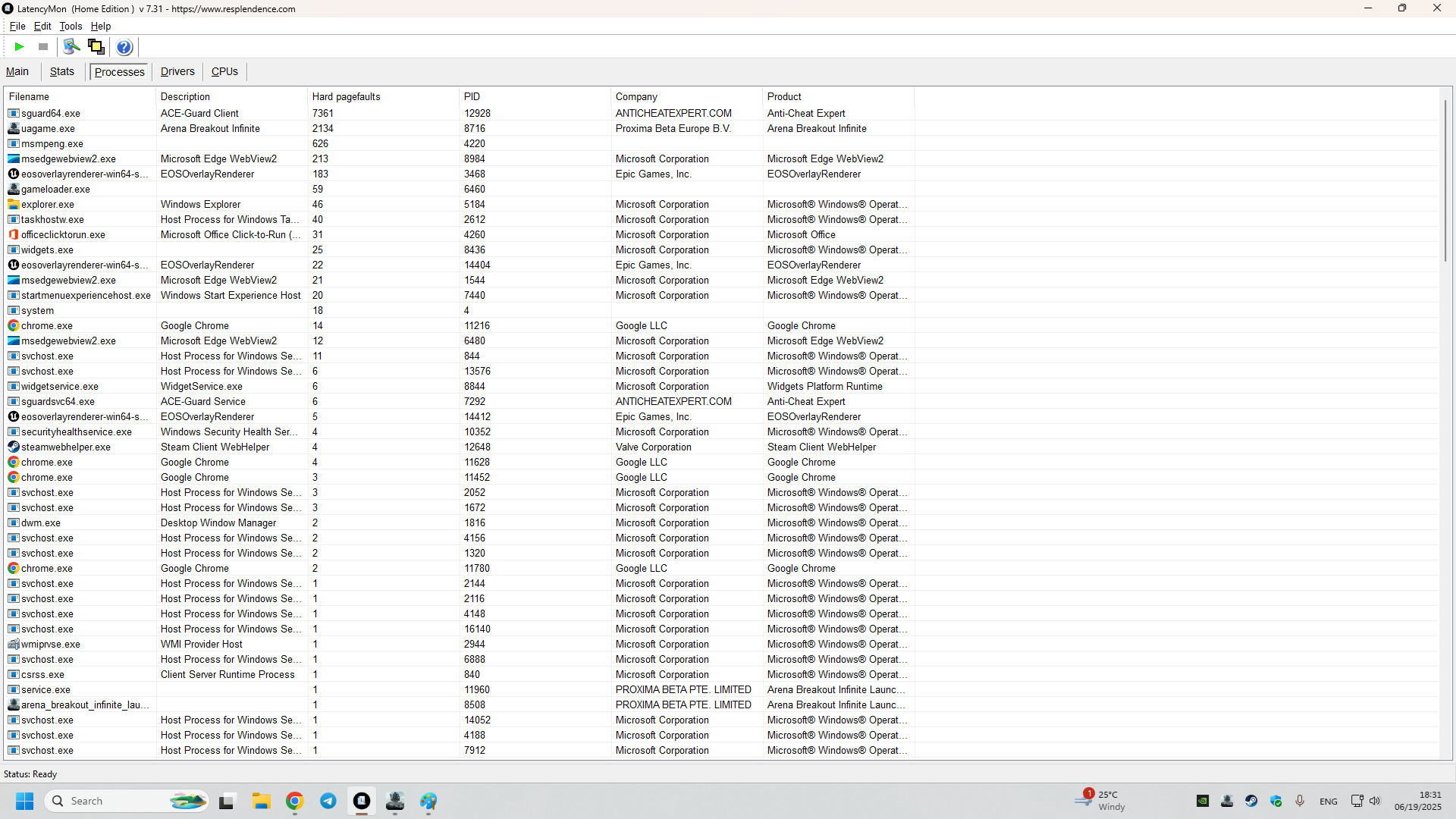Click the sguard64.exe process icon
This screenshot has width=1456, height=819.
point(14,113)
